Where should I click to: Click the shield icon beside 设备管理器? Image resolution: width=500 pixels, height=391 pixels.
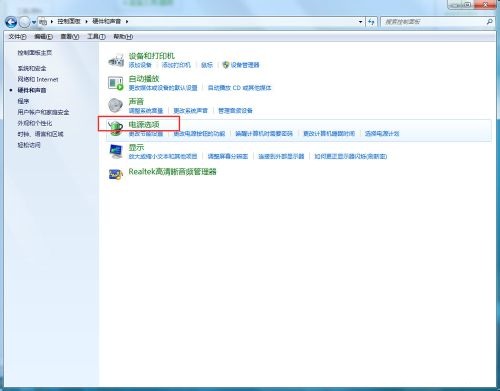tap(226, 65)
